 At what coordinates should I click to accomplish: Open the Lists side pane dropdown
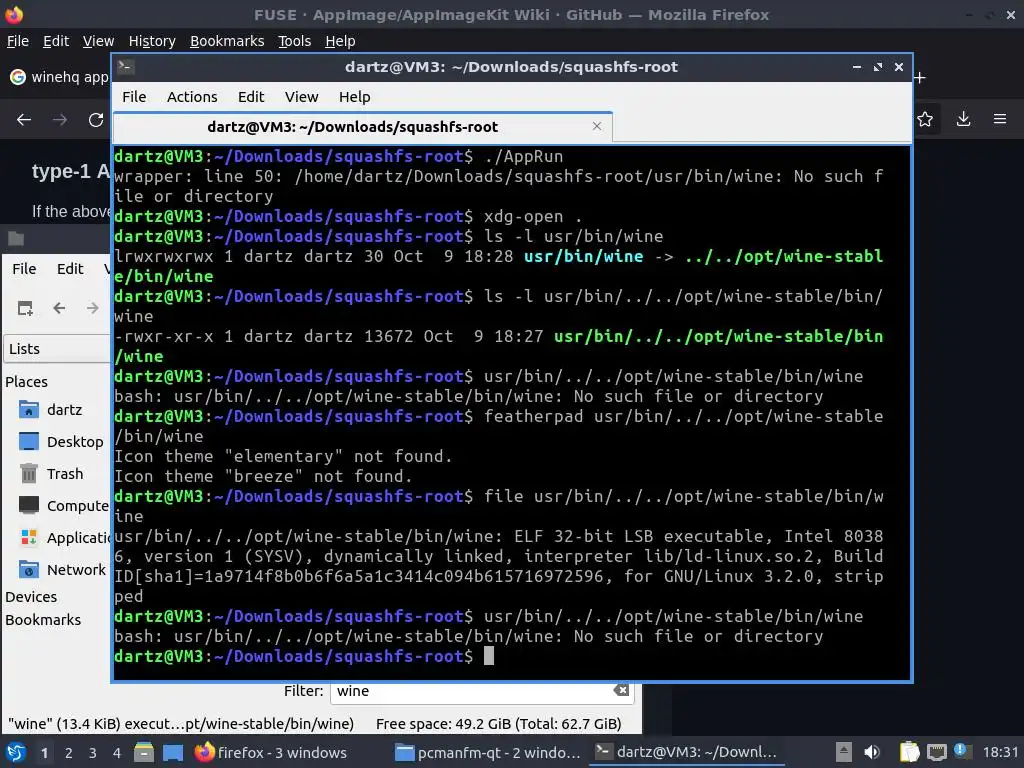point(57,349)
